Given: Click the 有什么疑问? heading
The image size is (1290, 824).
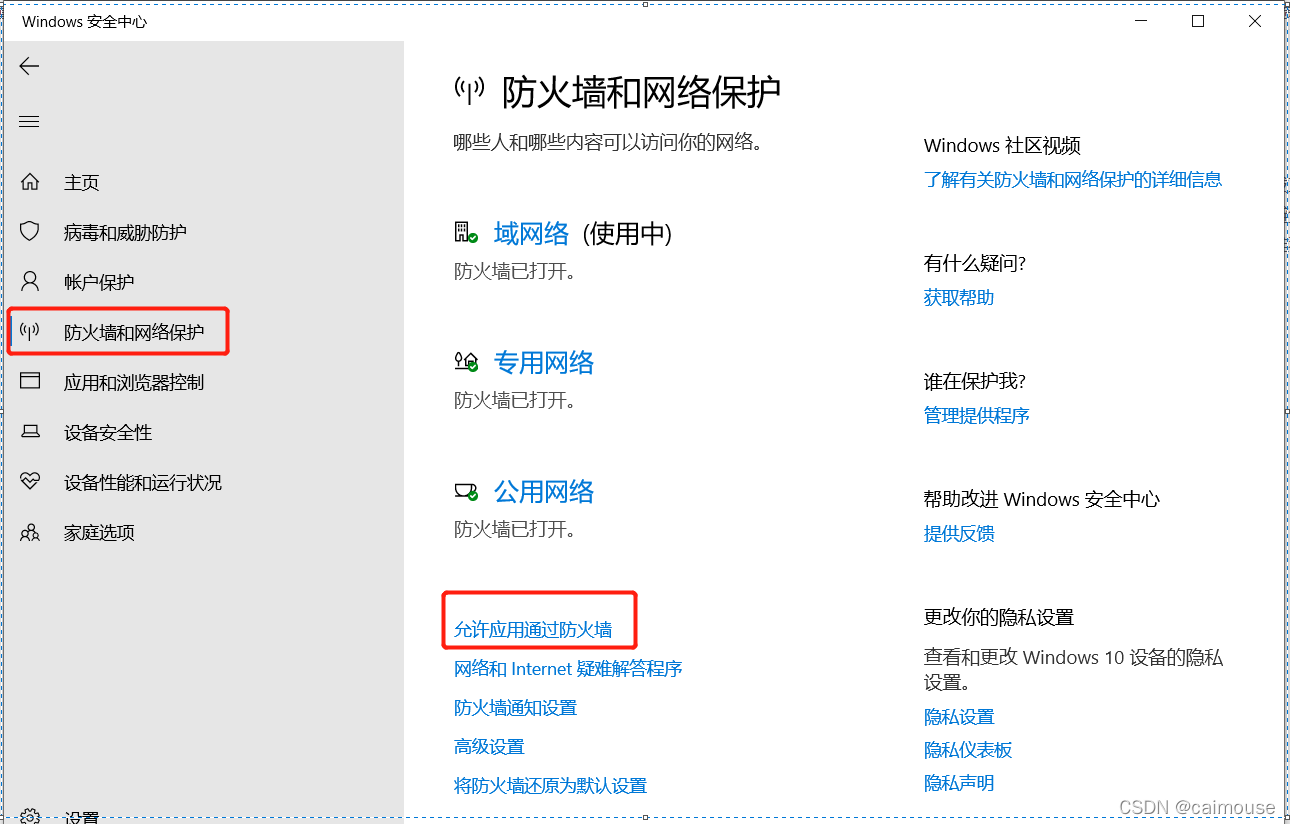Looking at the screenshot, I should click(x=975, y=263).
